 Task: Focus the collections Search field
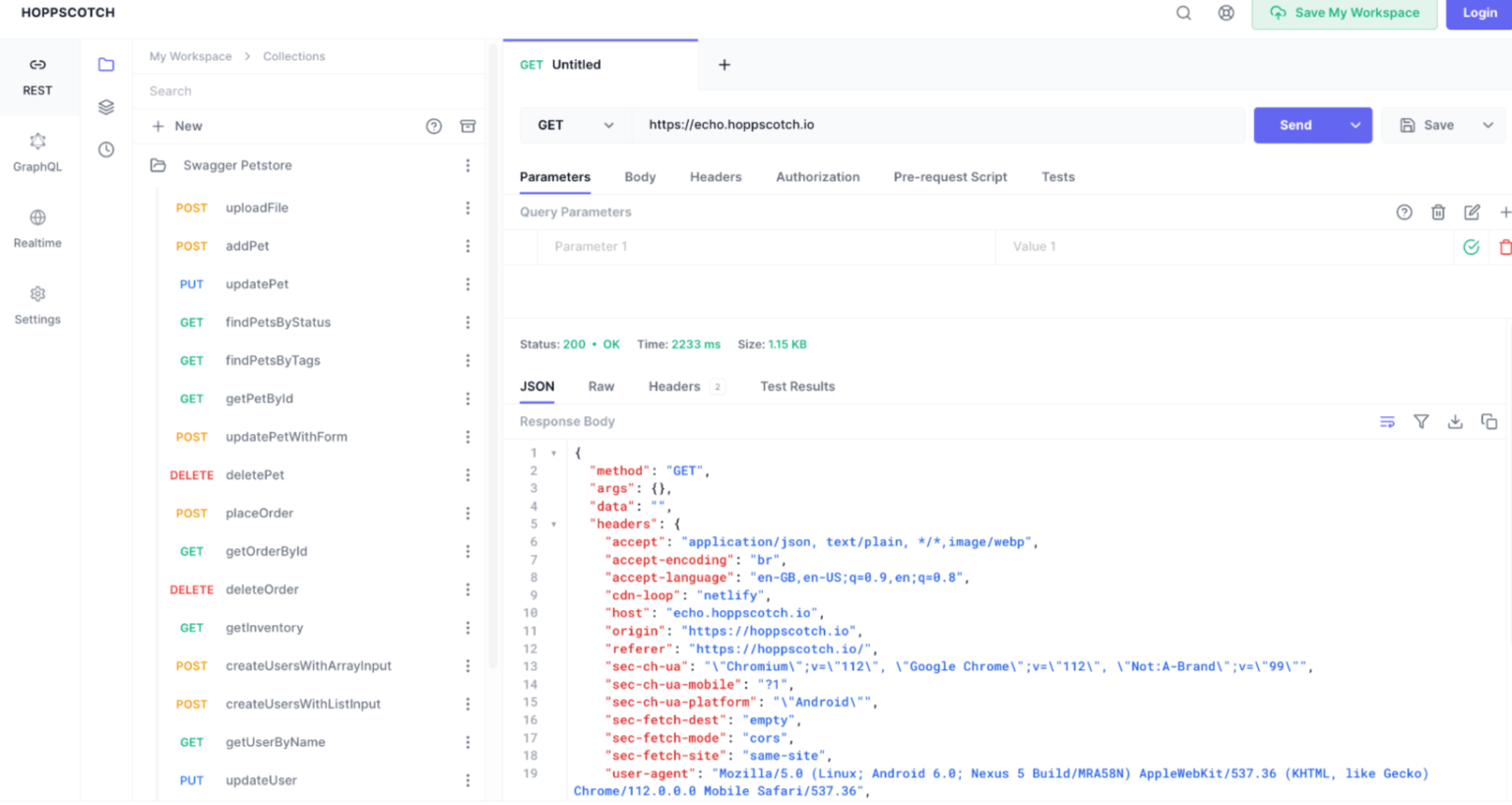[310, 92]
